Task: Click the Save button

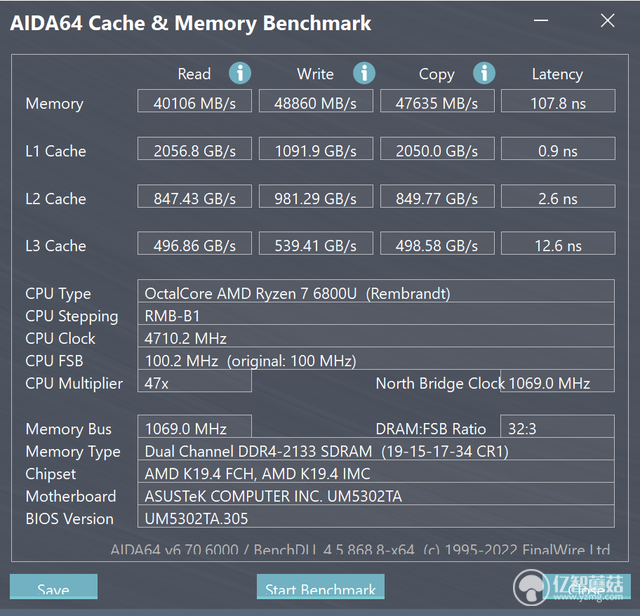Action: click(53, 587)
